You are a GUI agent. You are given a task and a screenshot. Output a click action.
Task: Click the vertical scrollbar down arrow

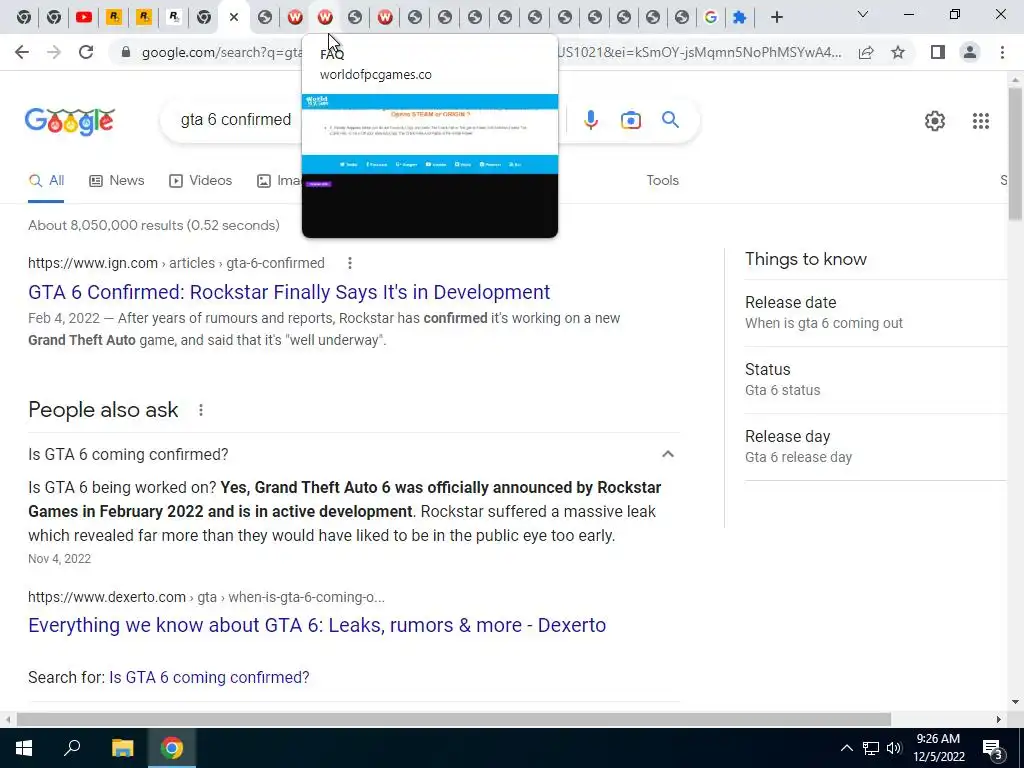pos(1016,702)
